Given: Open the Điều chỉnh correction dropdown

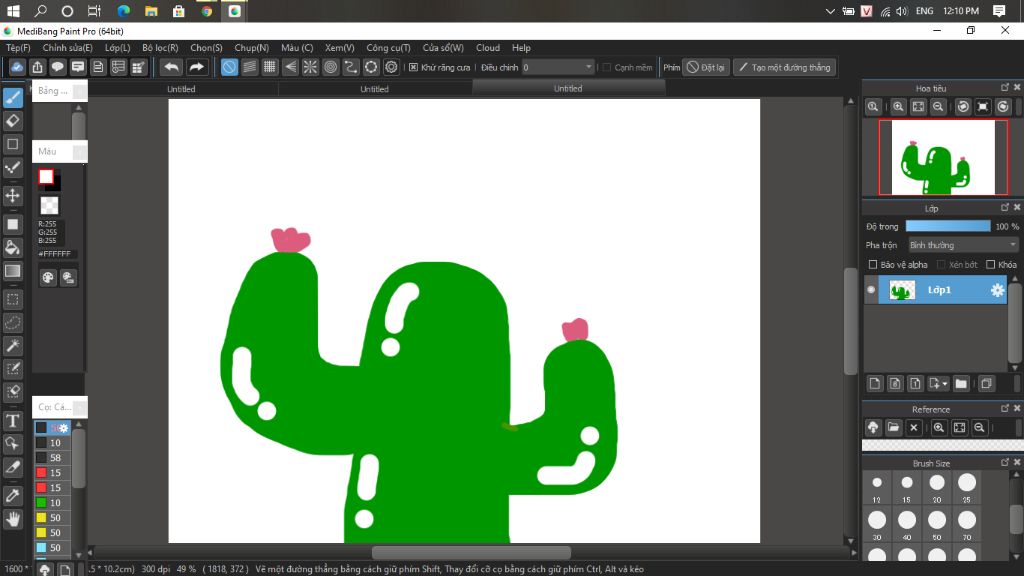Looking at the screenshot, I should coord(558,67).
